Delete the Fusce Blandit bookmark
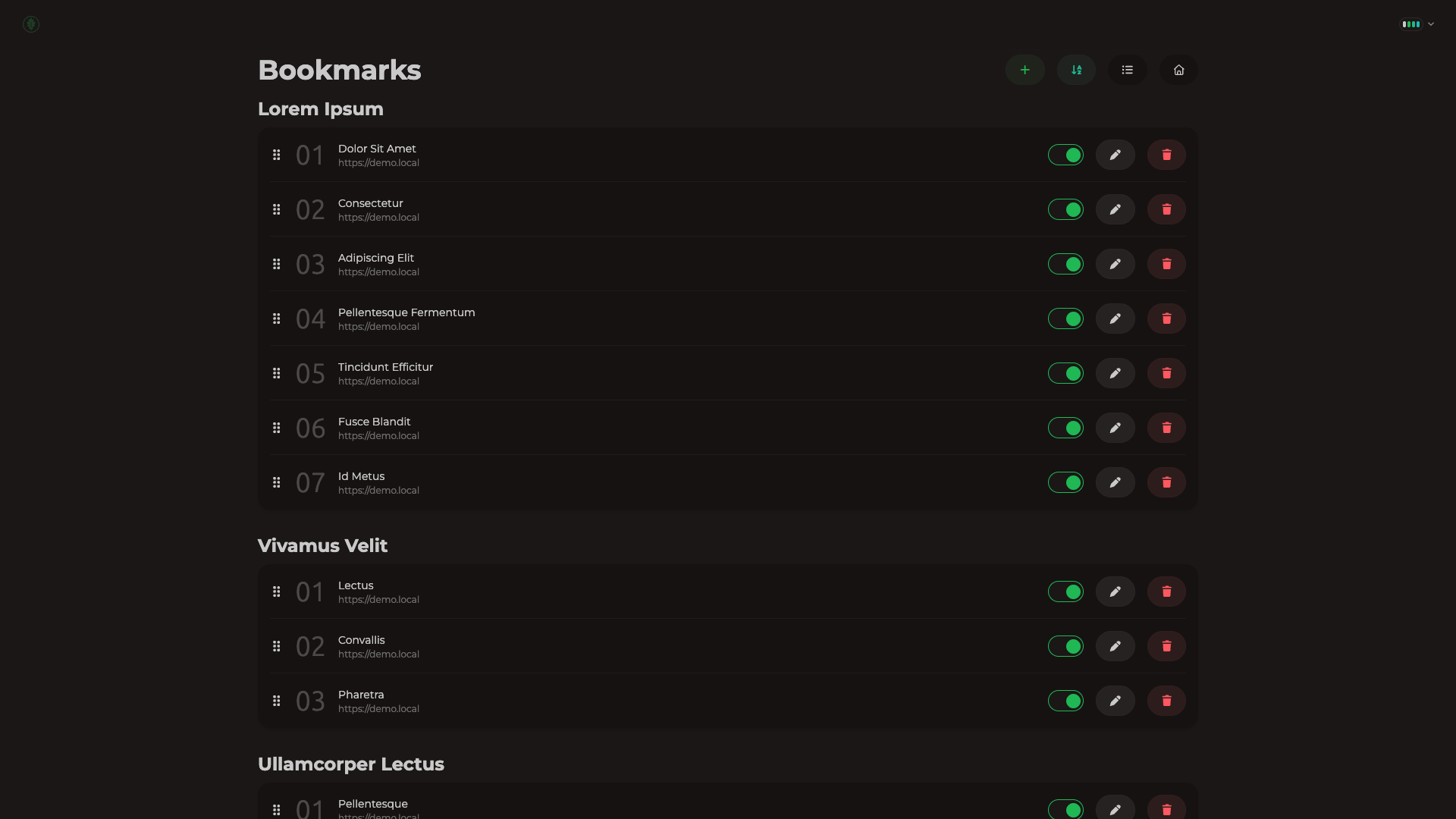The width and height of the screenshot is (1456, 819). (x=1166, y=428)
